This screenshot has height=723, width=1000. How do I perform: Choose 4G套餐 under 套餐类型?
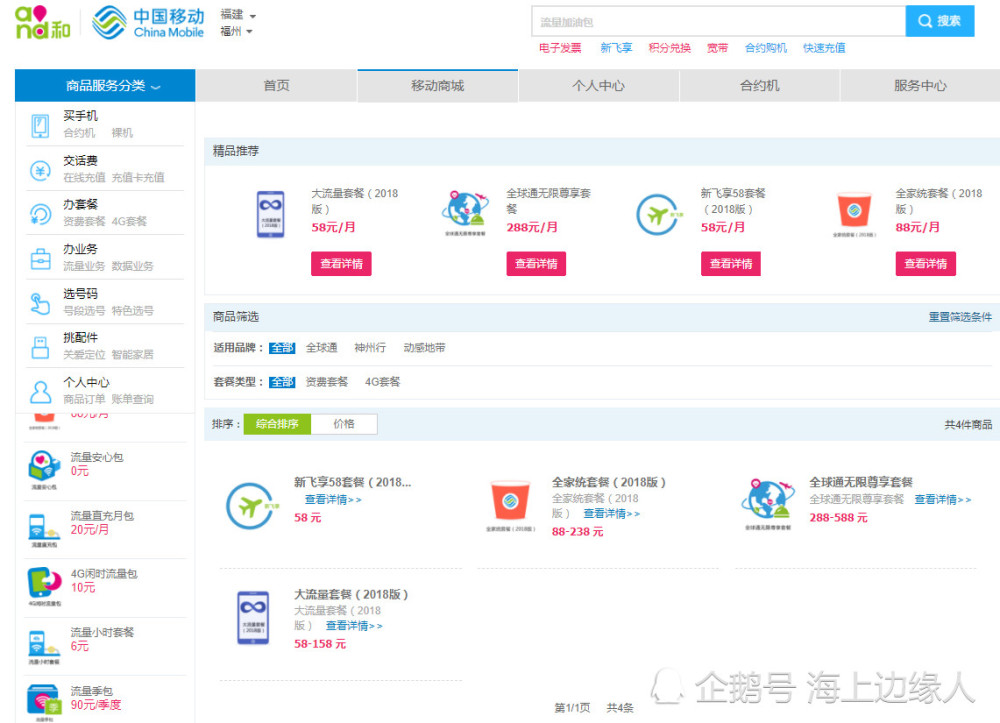pyautogui.click(x=382, y=381)
